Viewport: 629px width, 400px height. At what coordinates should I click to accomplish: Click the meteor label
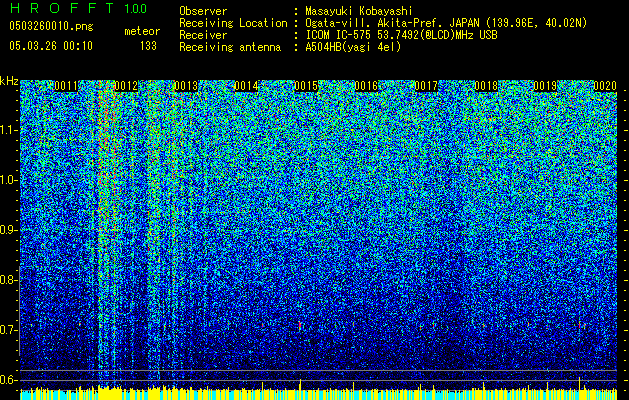[x=142, y=31]
